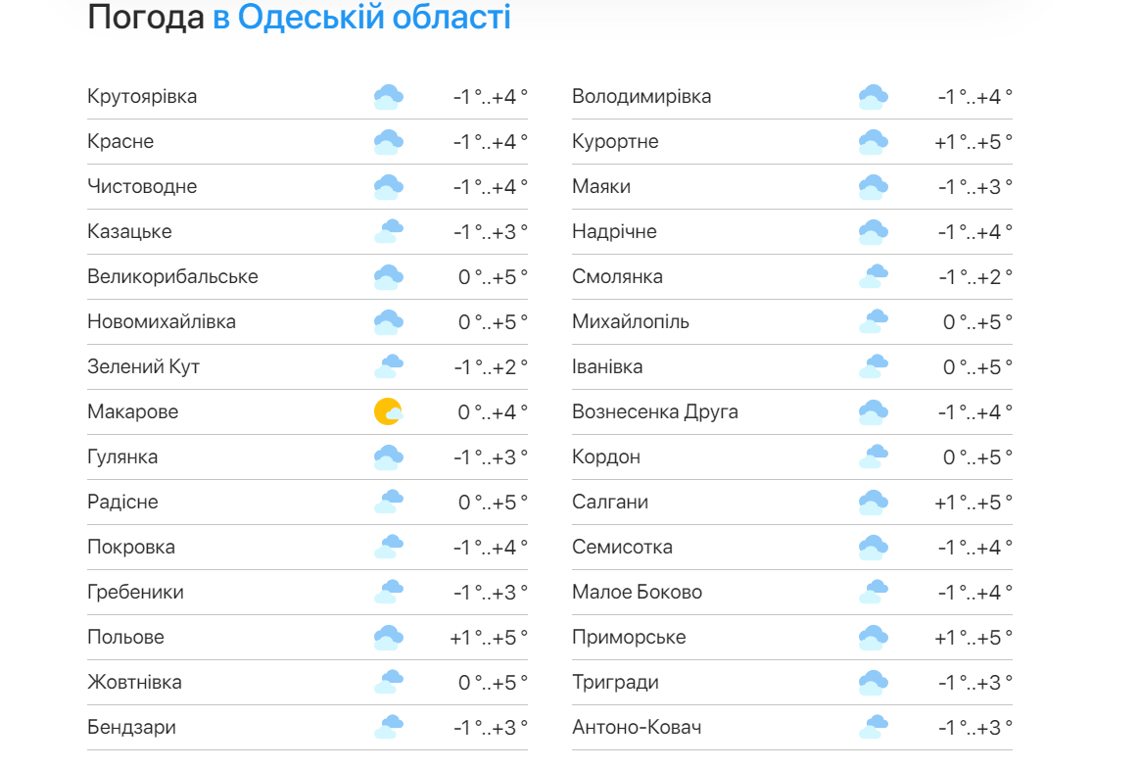1140x768 pixels.
Task: Select the Малое Боково location
Action: (x=637, y=592)
